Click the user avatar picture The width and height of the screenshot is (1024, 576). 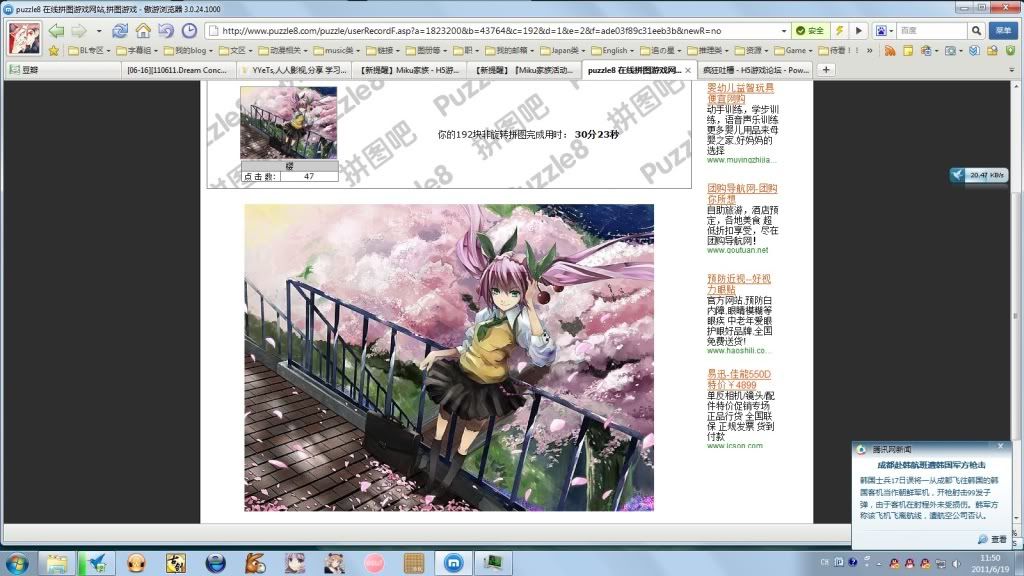(x=25, y=38)
